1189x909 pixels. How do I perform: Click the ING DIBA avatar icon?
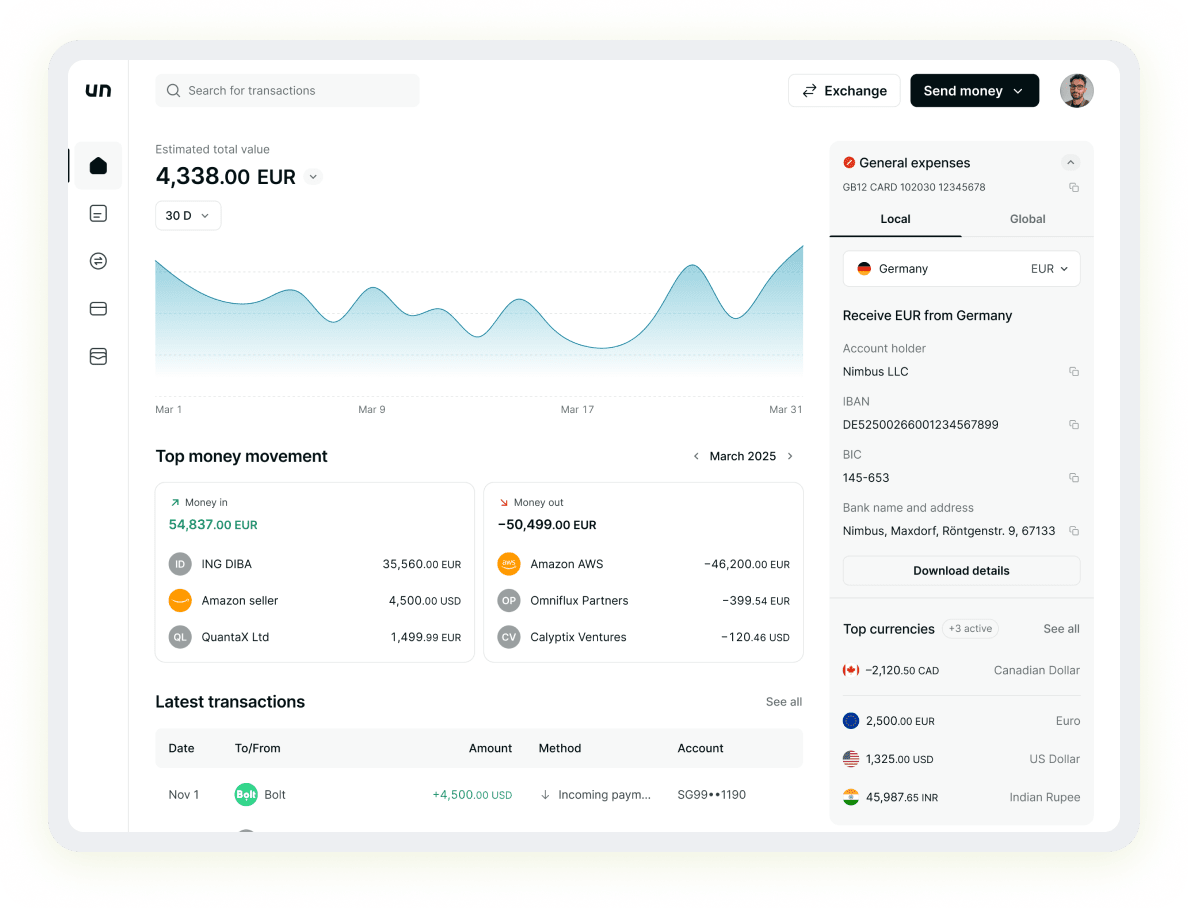tap(180, 564)
